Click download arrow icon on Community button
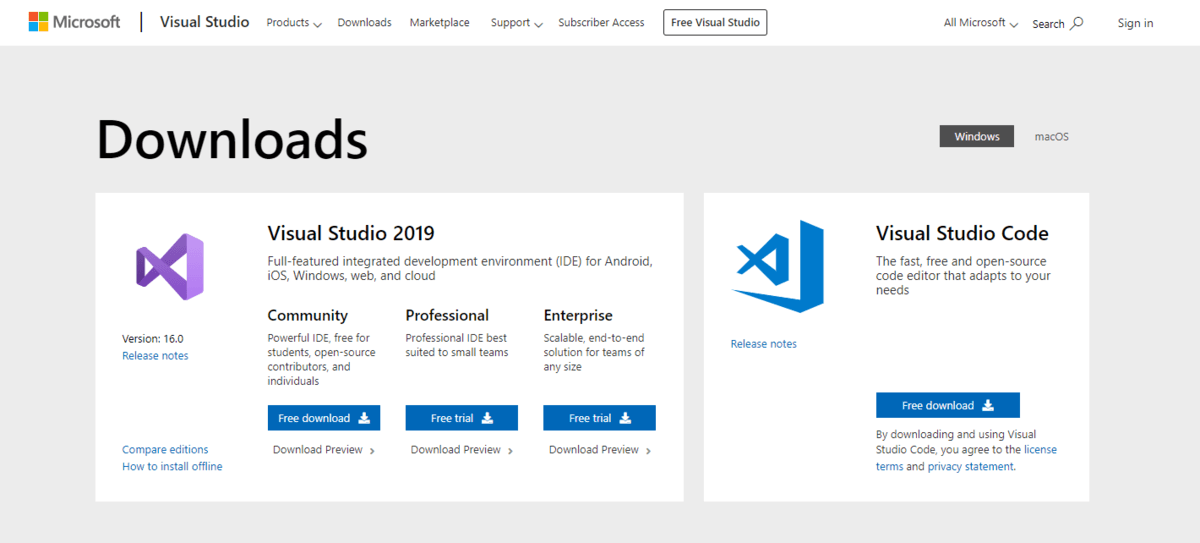The width and height of the screenshot is (1200, 543). click(364, 418)
